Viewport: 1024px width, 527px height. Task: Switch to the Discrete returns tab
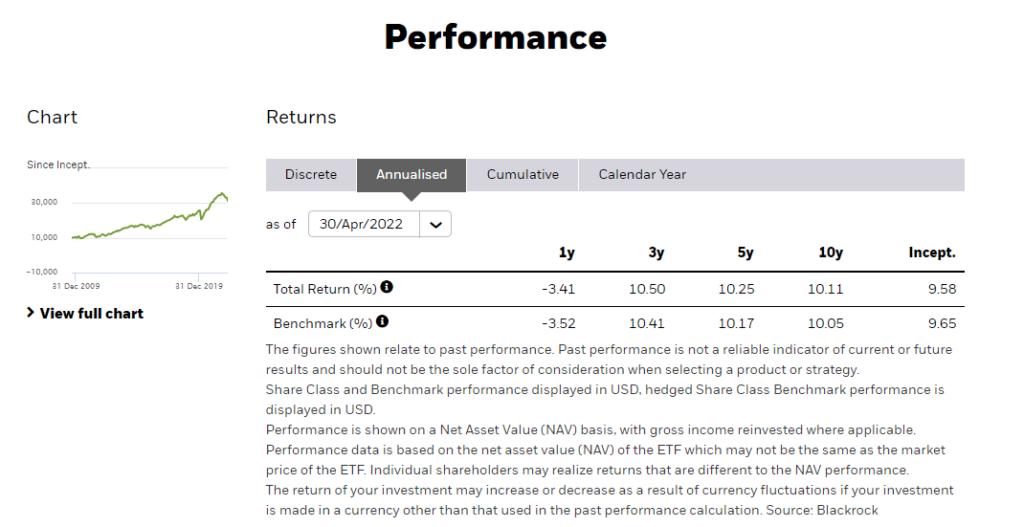(x=311, y=174)
